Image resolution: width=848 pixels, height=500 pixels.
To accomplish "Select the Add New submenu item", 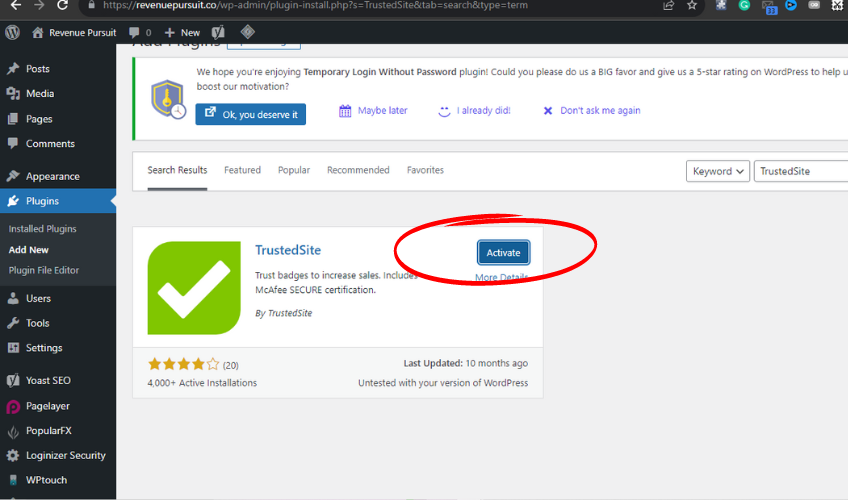I will tap(29, 250).
